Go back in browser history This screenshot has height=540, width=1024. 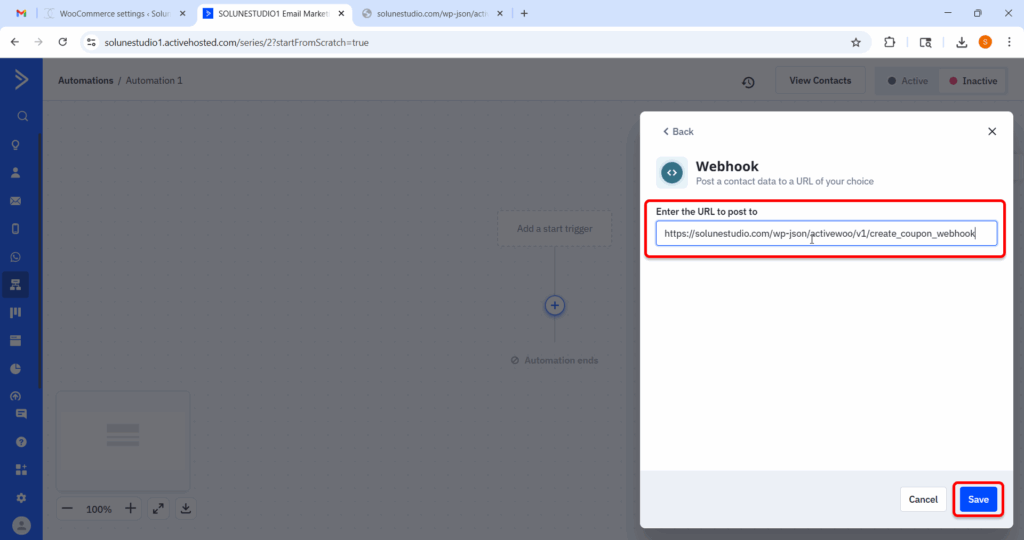click(x=15, y=42)
